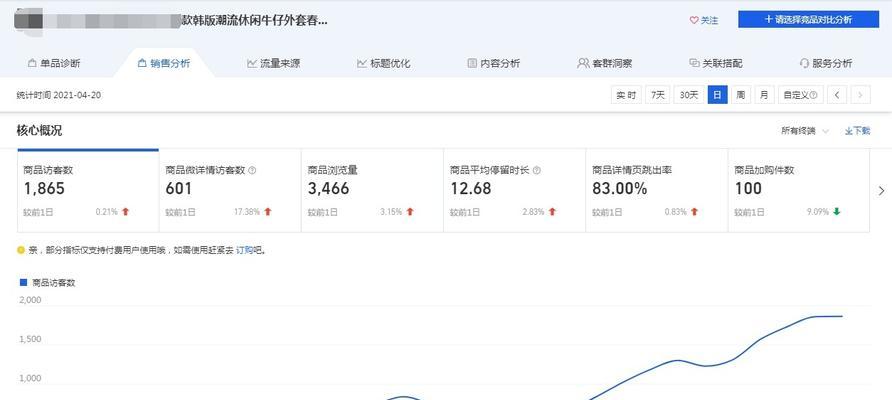
Task: Click the 601 micro-detail visitors value
Action: [x=179, y=188]
